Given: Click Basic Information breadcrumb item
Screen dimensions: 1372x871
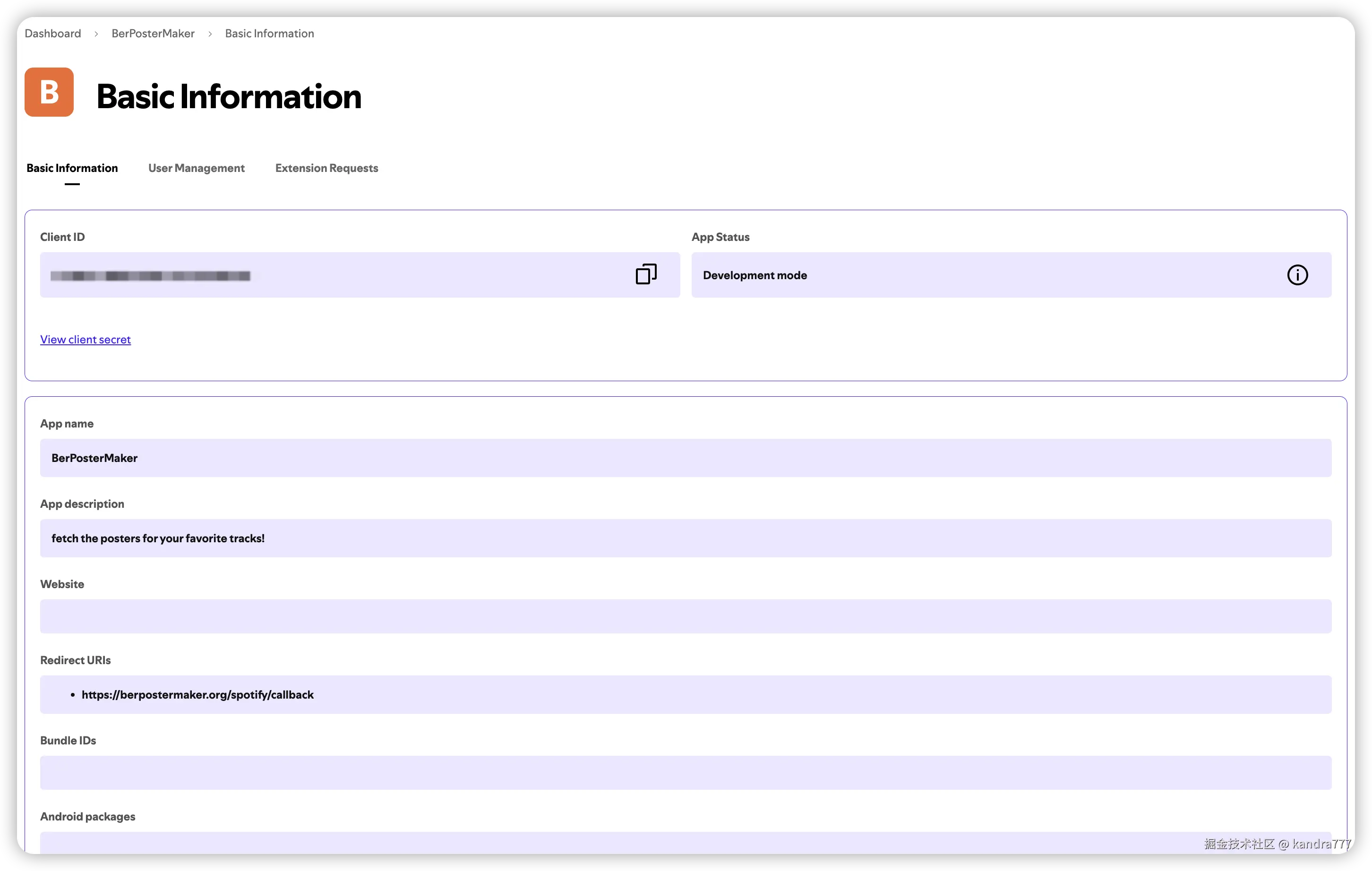Looking at the screenshot, I should coord(269,34).
